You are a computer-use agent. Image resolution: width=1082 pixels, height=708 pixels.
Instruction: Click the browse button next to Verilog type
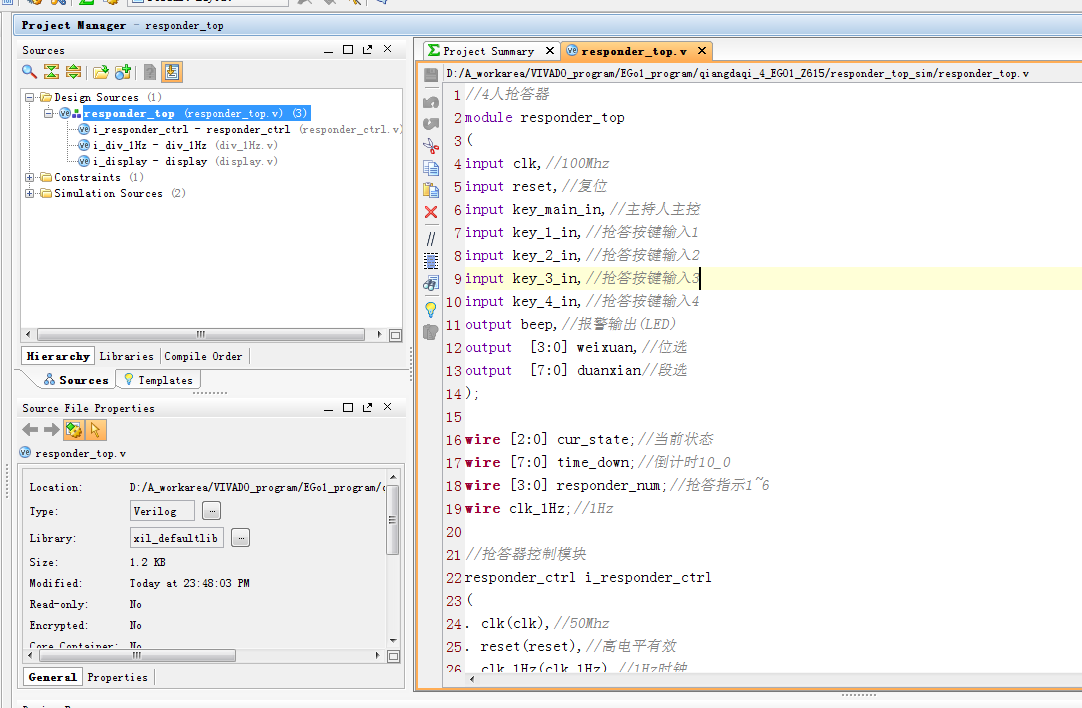coord(211,511)
